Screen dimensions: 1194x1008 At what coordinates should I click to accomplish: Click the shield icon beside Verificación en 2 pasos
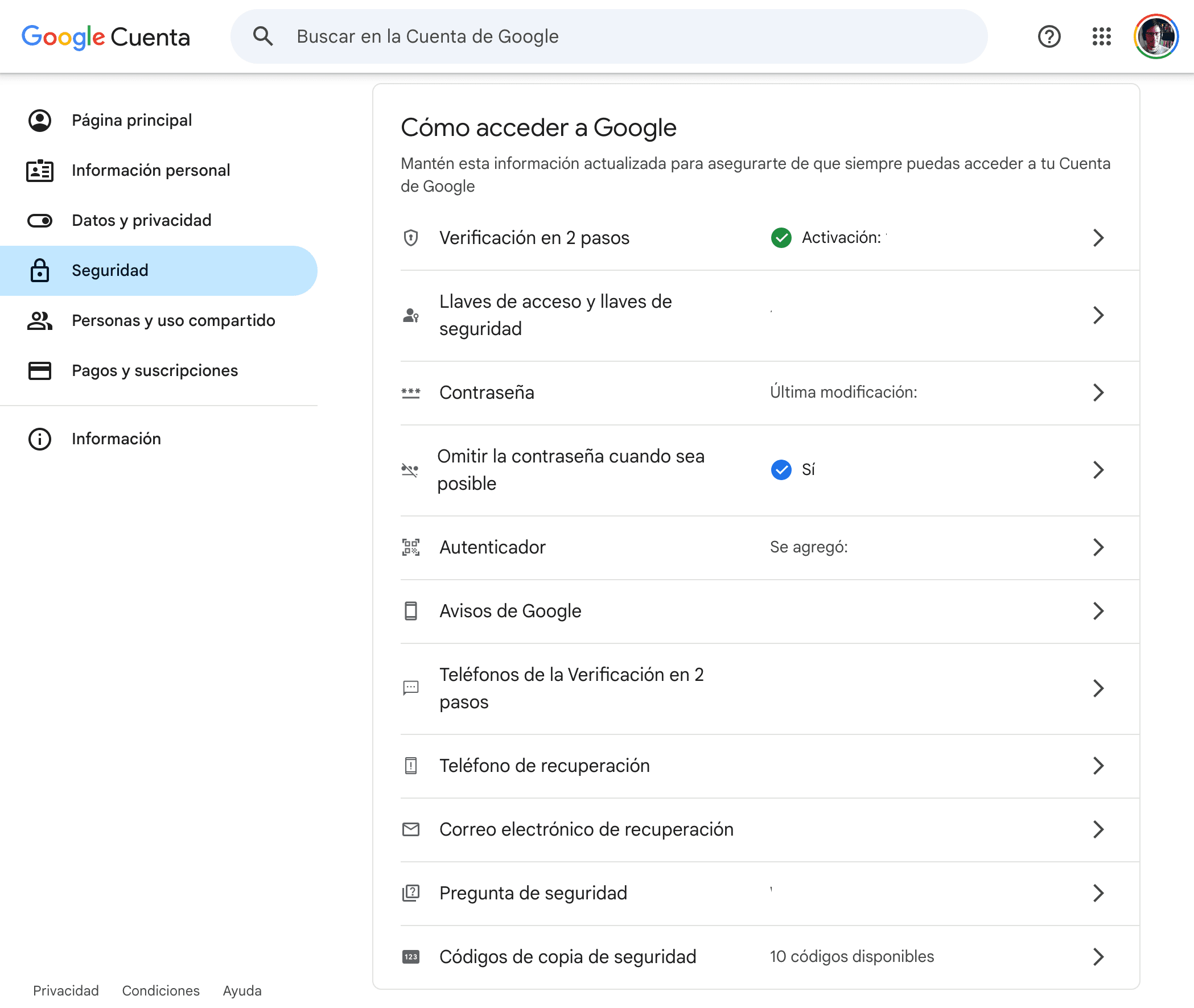410,238
